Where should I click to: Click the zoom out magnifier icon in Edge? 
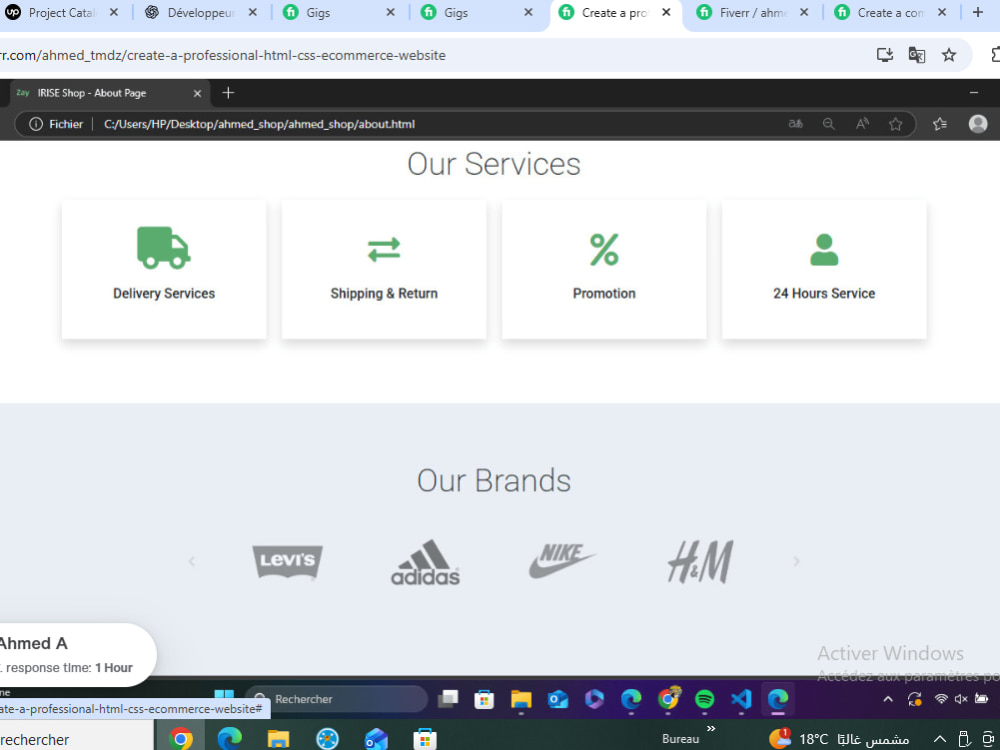click(828, 124)
